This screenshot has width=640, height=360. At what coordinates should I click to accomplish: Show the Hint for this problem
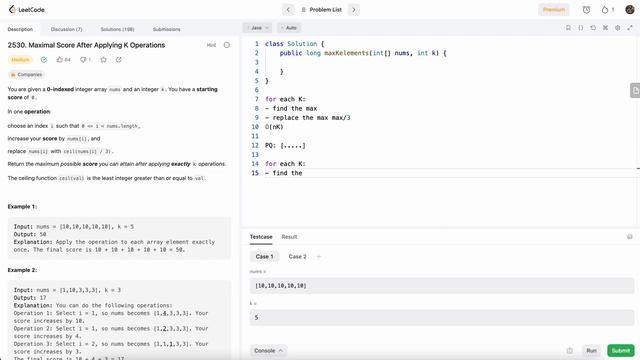tap(211, 45)
